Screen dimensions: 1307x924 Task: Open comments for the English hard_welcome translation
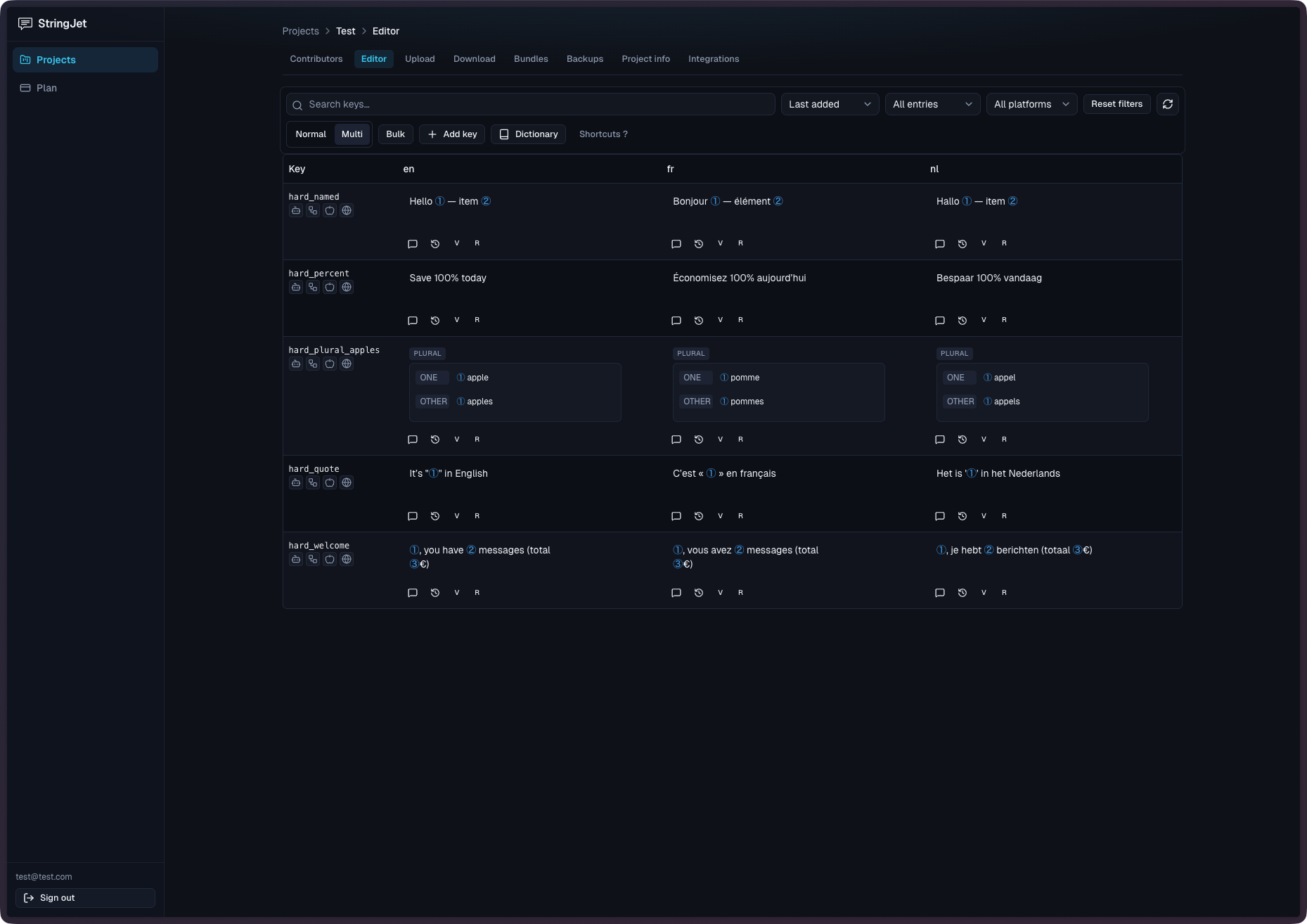point(413,593)
